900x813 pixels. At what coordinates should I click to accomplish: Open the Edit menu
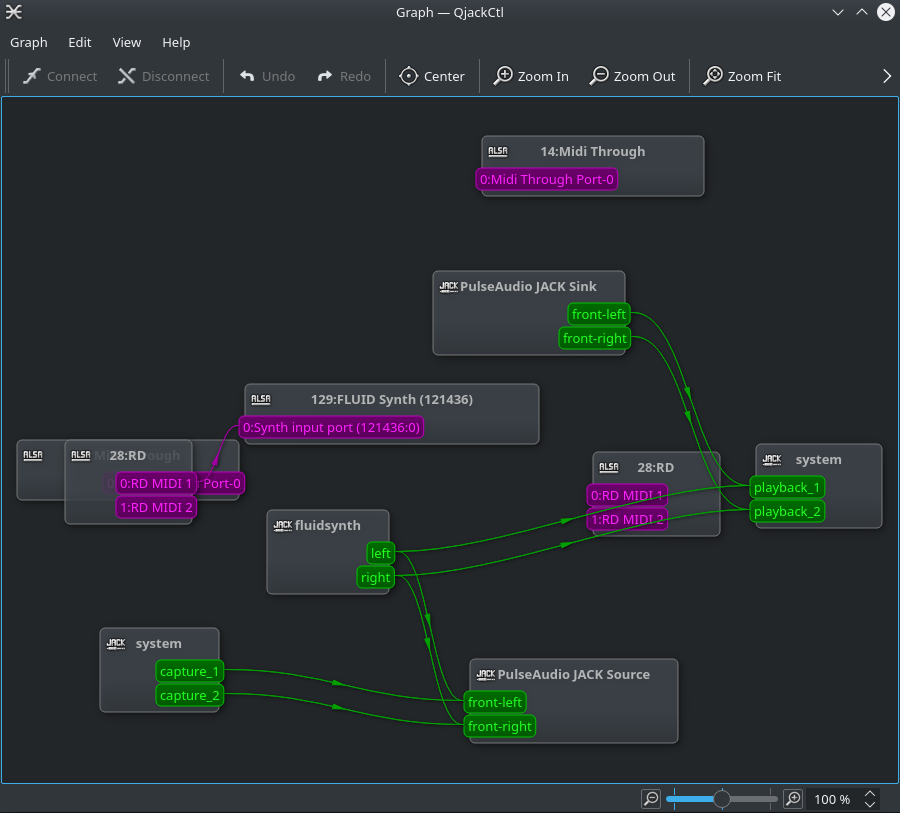coord(80,42)
